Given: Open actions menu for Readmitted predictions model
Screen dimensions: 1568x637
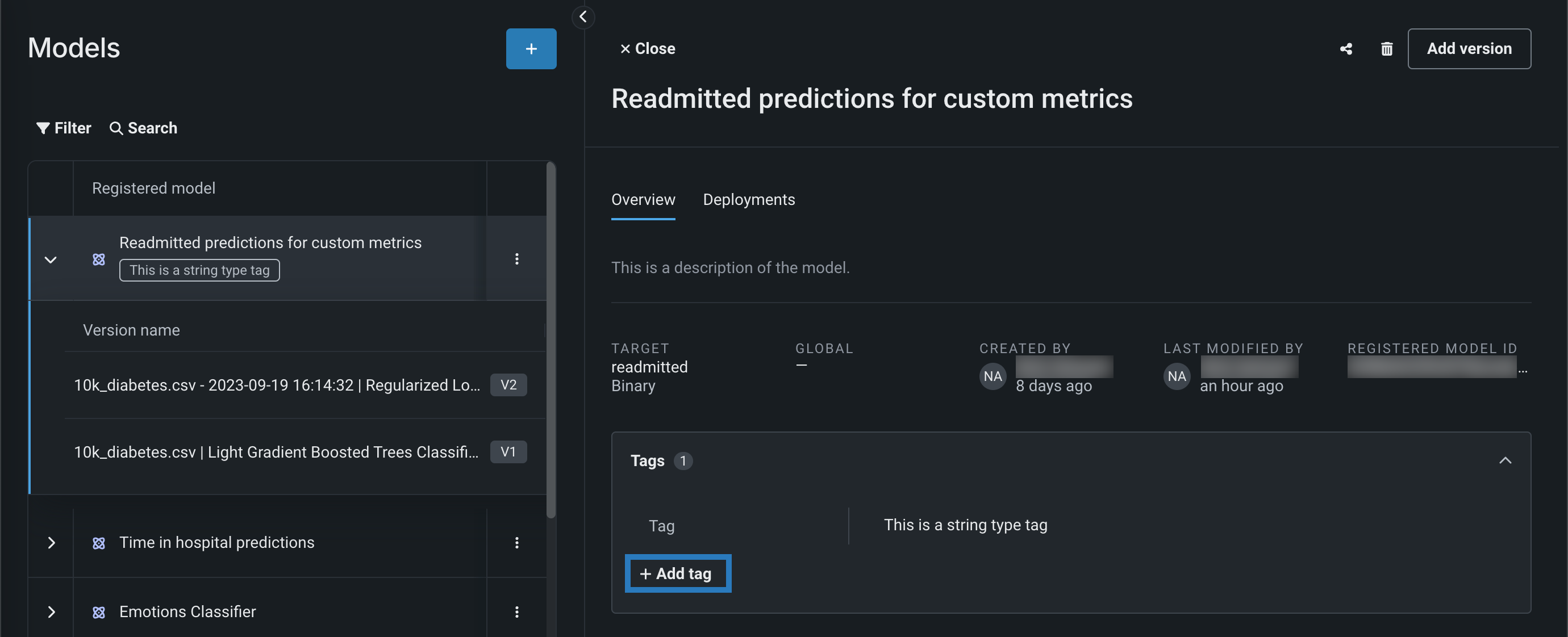Looking at the screenshot, I should pos(516,258).
